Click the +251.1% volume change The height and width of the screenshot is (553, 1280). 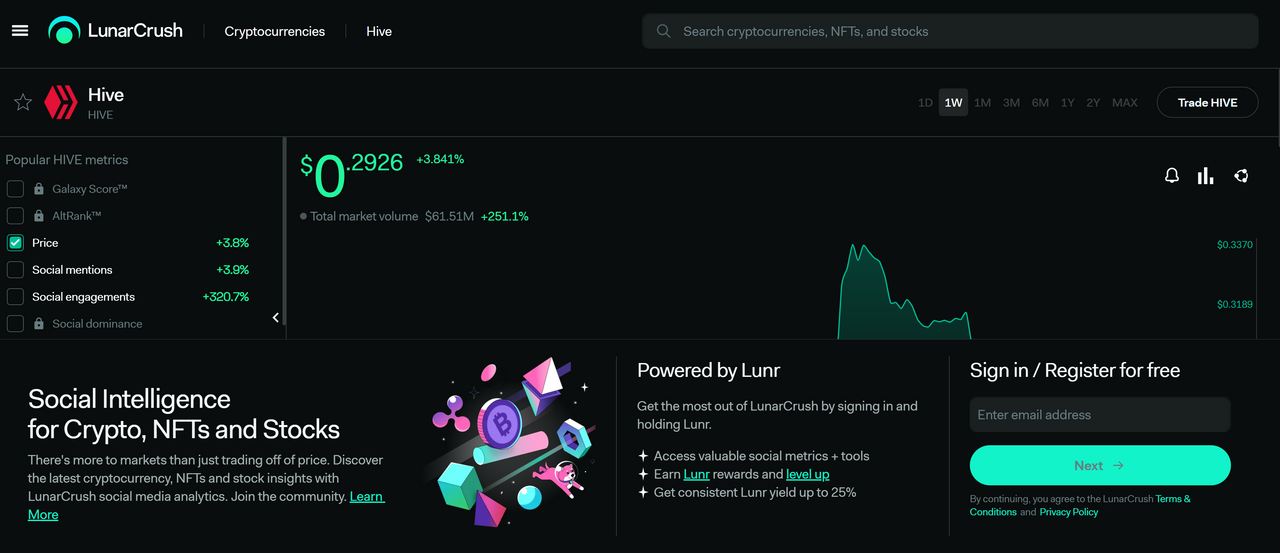(x=505, y=216)
